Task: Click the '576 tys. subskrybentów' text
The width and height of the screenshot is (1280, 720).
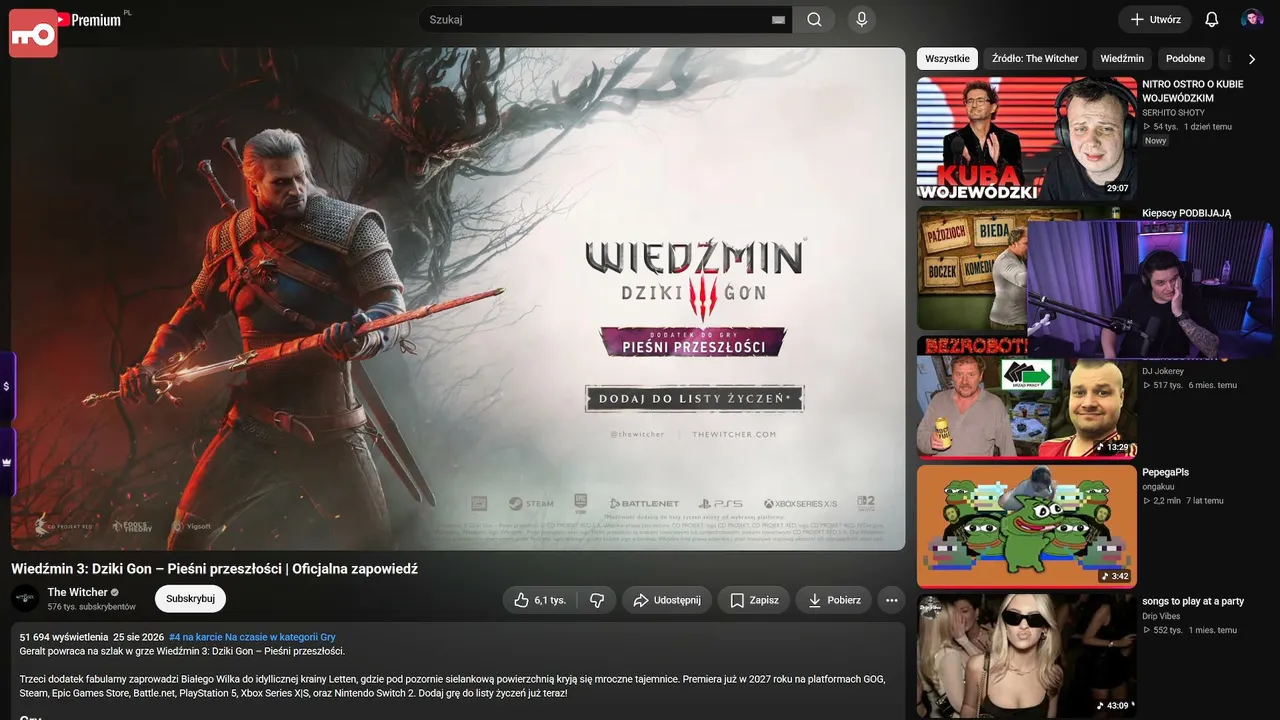Action: (92, 607)
